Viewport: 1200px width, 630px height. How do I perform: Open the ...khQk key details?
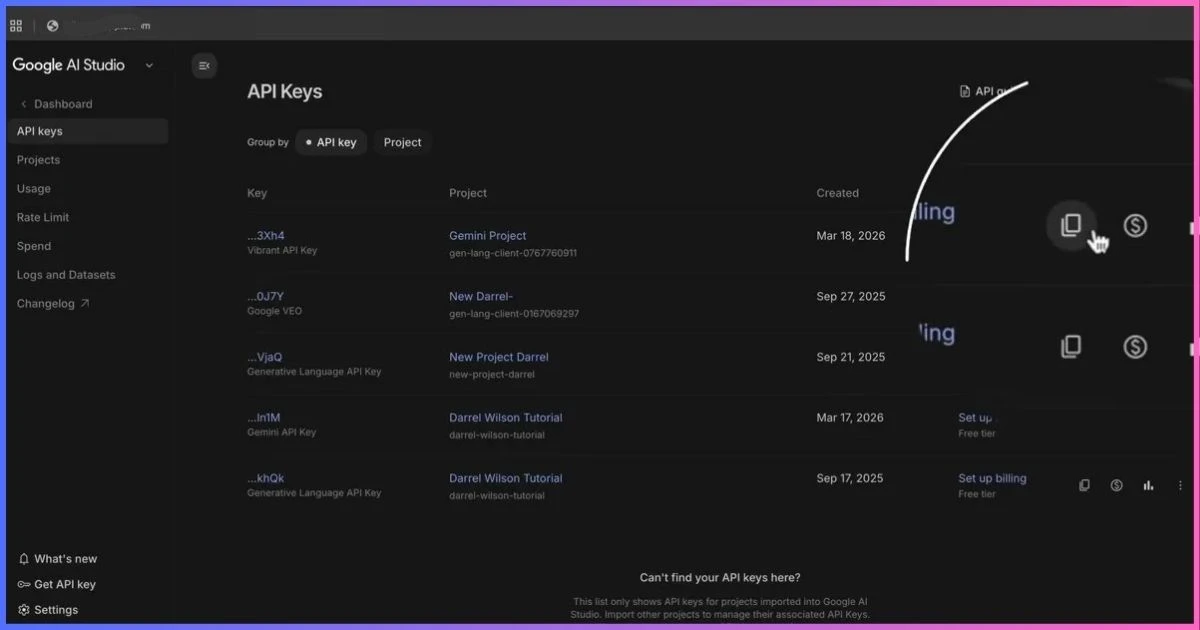pyautogui.click(x=266, y=478)
